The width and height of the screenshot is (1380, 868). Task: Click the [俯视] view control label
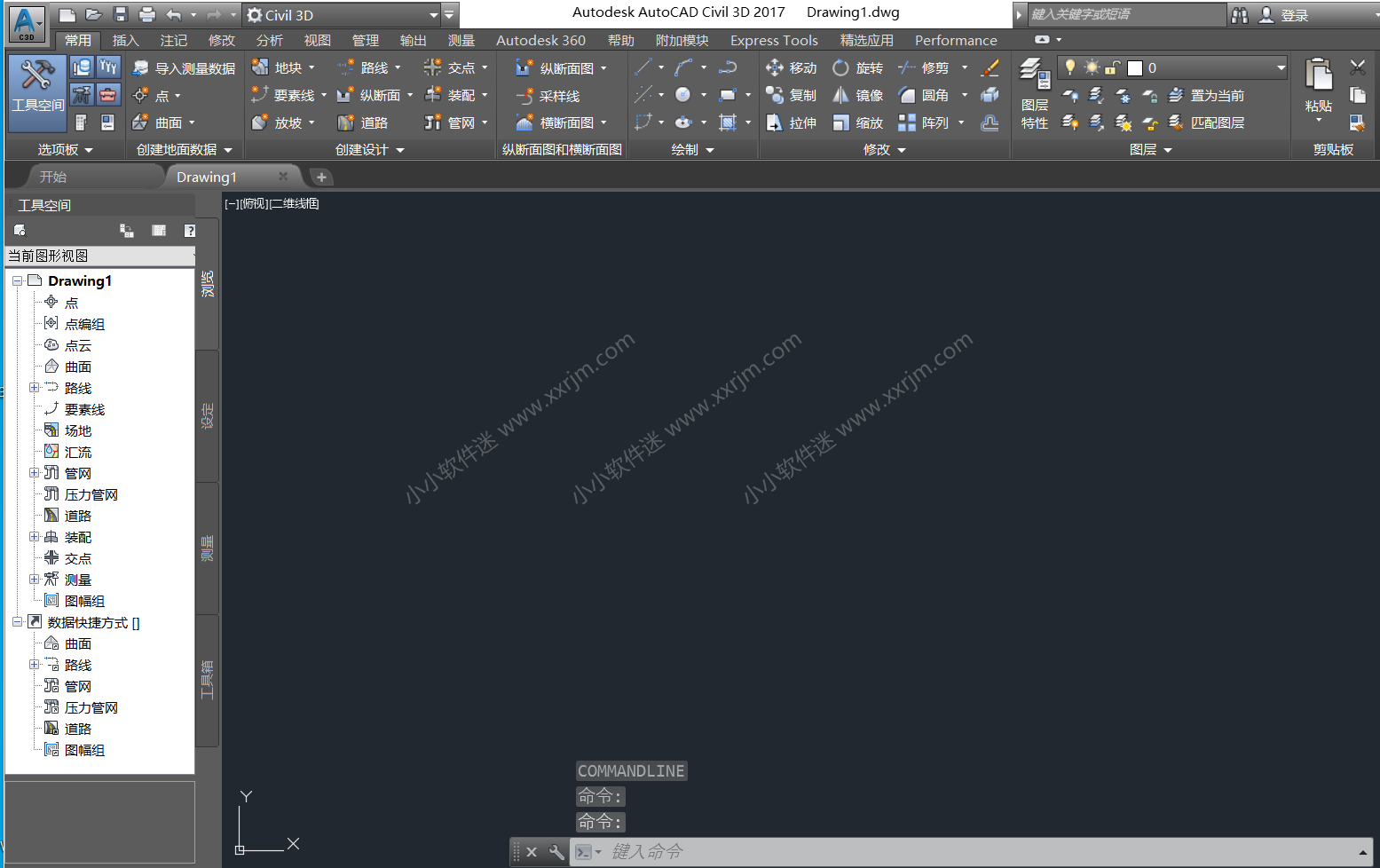(253, 203)
